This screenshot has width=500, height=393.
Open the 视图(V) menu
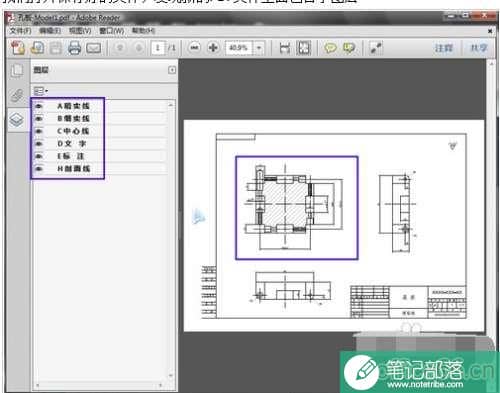[x=80, y=31]
